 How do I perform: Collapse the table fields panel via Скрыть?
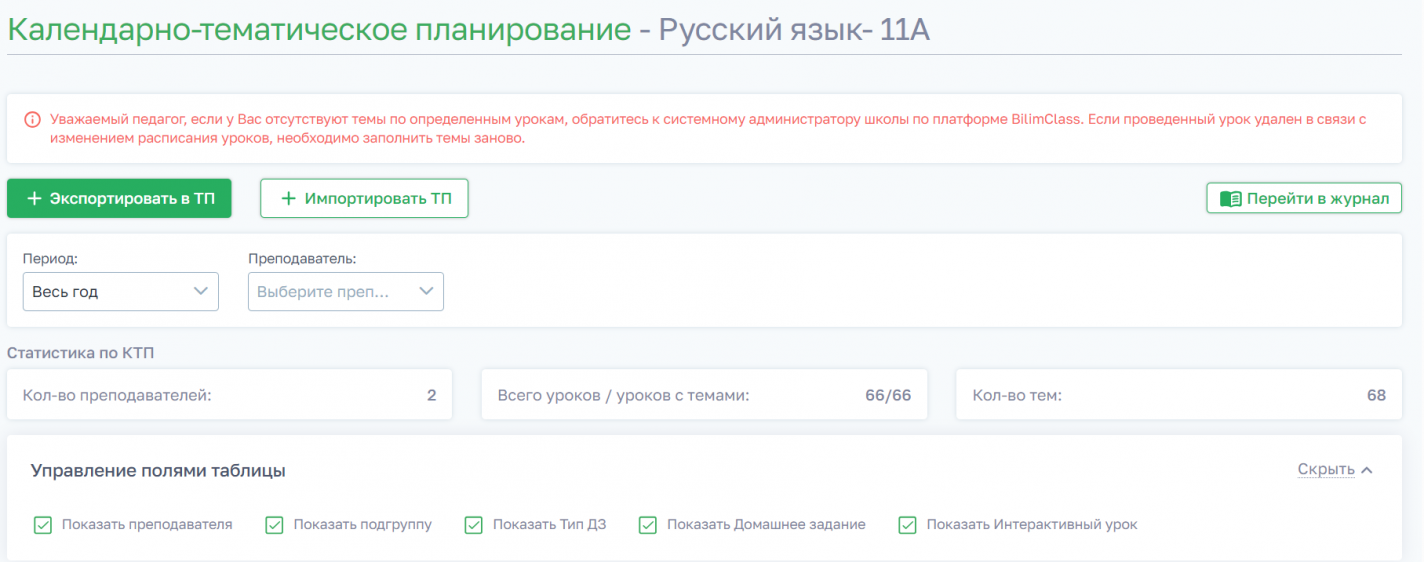1326,470
